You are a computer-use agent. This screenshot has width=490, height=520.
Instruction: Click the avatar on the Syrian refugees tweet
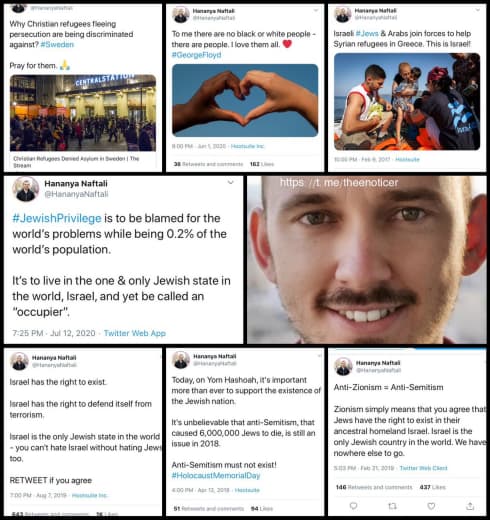click(x=343, y=14)
